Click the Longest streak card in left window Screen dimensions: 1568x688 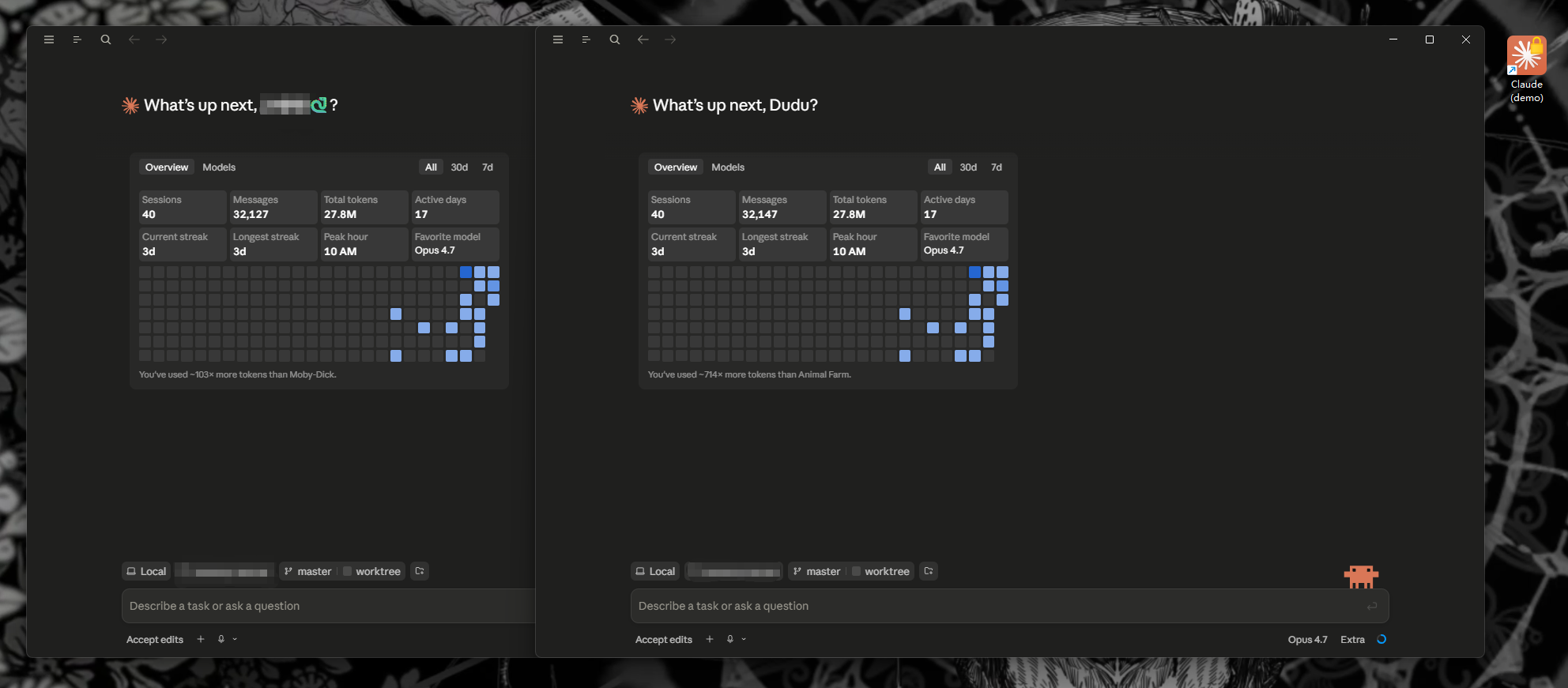point(273,244)
